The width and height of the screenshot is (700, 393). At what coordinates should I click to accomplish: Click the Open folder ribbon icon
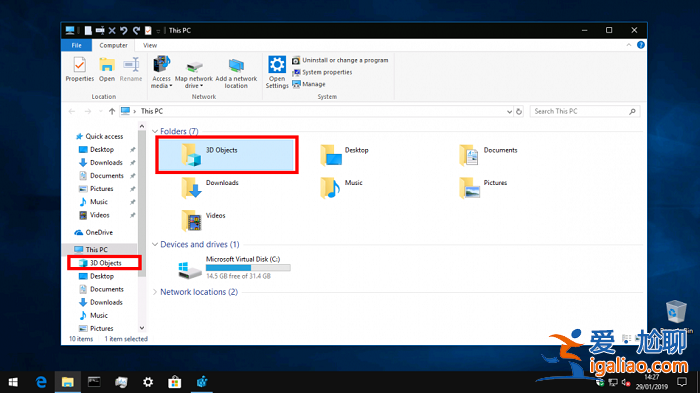(x=107, y=69)
